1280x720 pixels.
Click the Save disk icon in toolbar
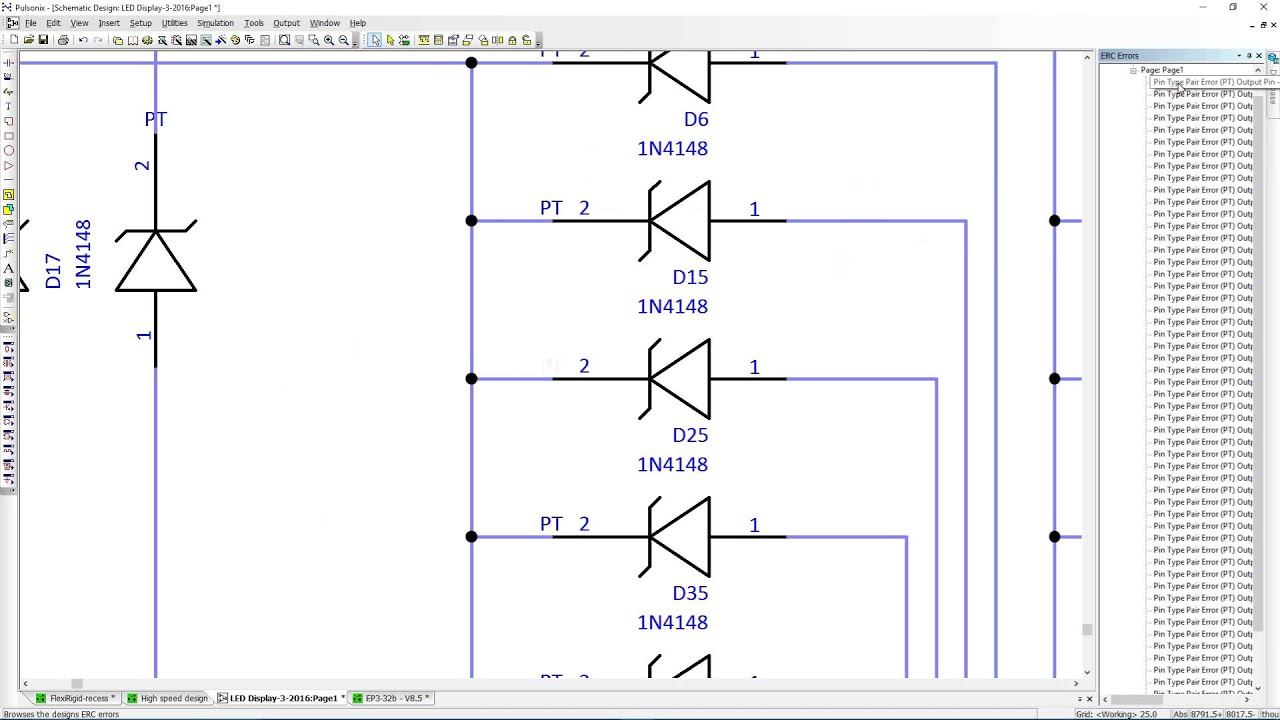(x=43, y=40)
